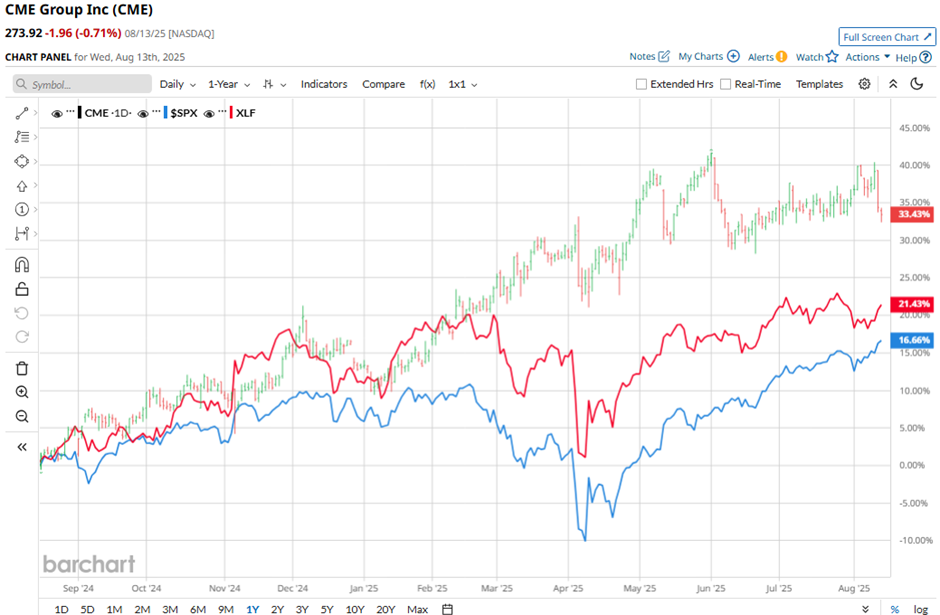Viewport: 940px width, 615px height.
Task: Click the redo arrow icon
Action: coord(22,337)
